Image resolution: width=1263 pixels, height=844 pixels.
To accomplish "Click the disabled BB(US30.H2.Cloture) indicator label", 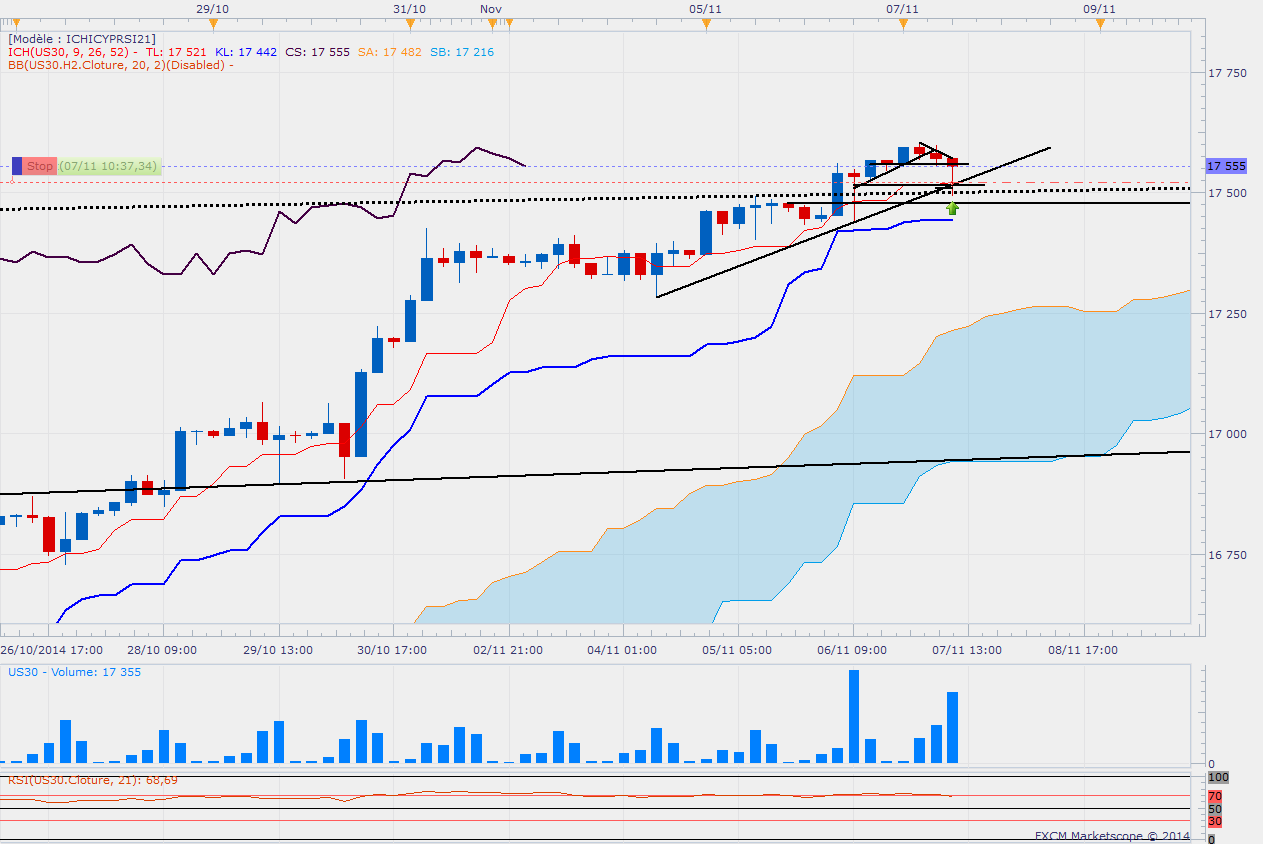I will 120,65.
